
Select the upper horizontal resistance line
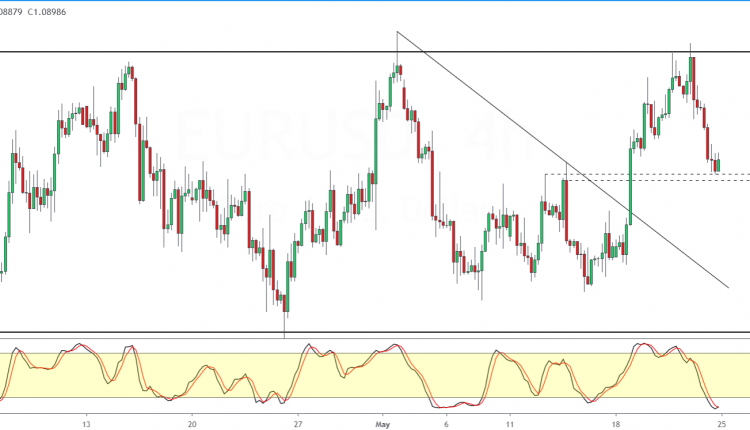[375, 52]
